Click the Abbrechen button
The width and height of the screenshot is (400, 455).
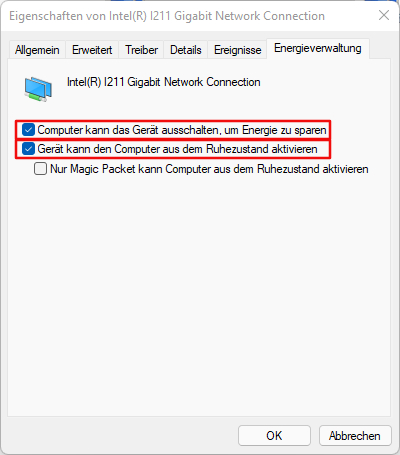[355, 435]
